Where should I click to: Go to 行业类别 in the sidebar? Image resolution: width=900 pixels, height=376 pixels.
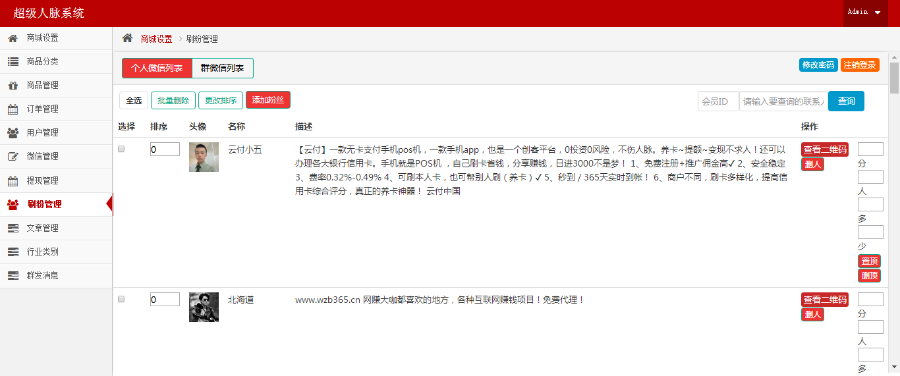(x=56, y=252)
